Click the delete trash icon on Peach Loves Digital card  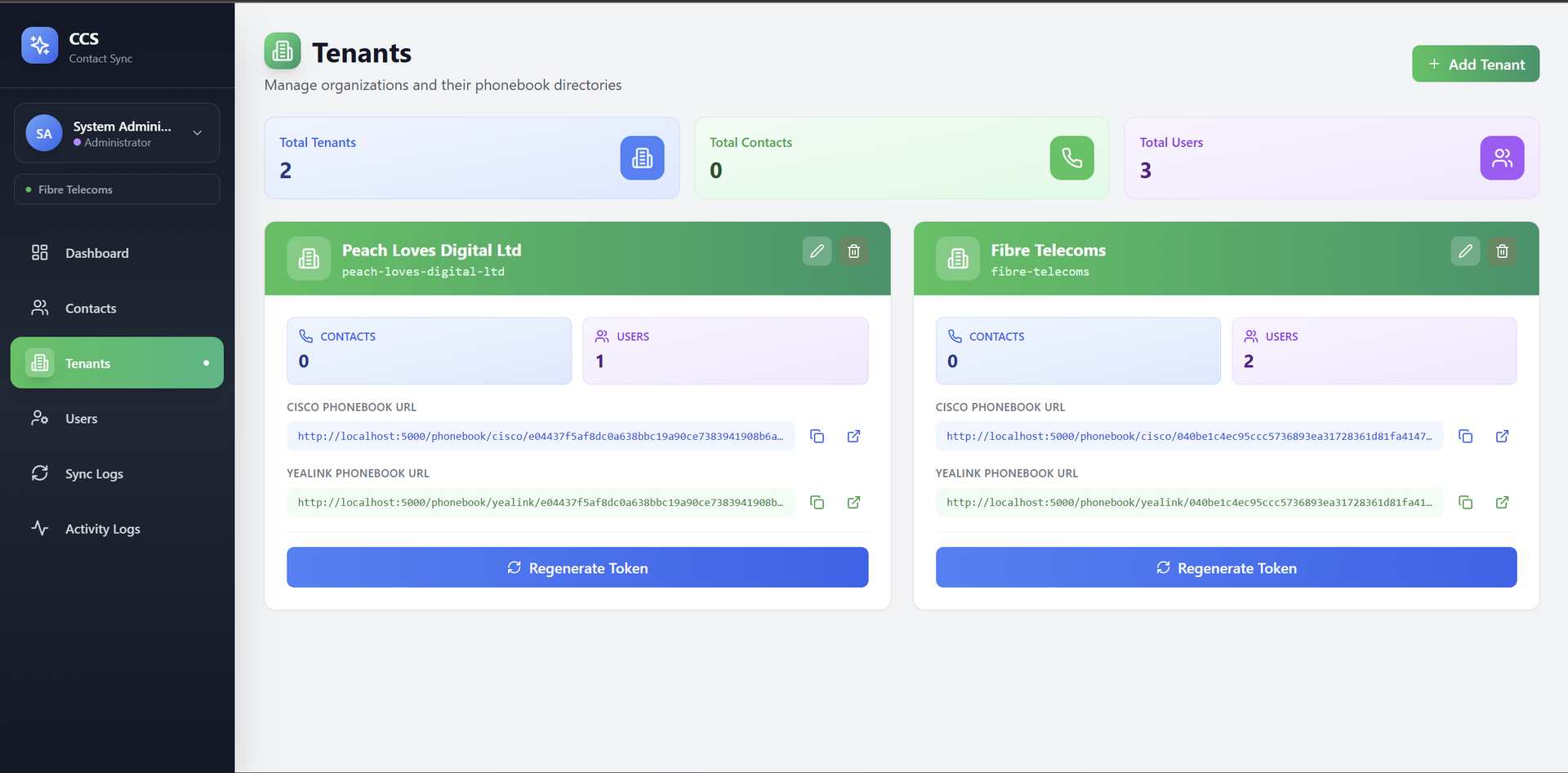tap(853, 251)
